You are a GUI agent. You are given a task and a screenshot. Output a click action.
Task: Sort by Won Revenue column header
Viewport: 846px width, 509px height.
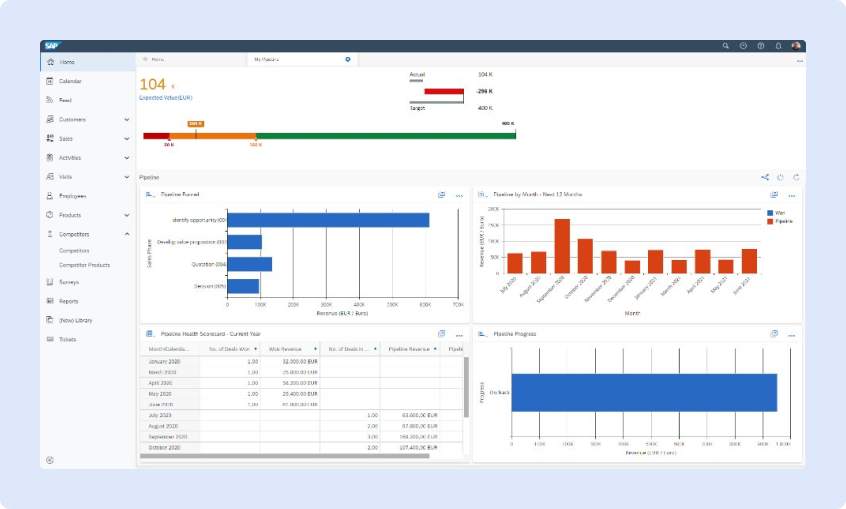point(290,349)
